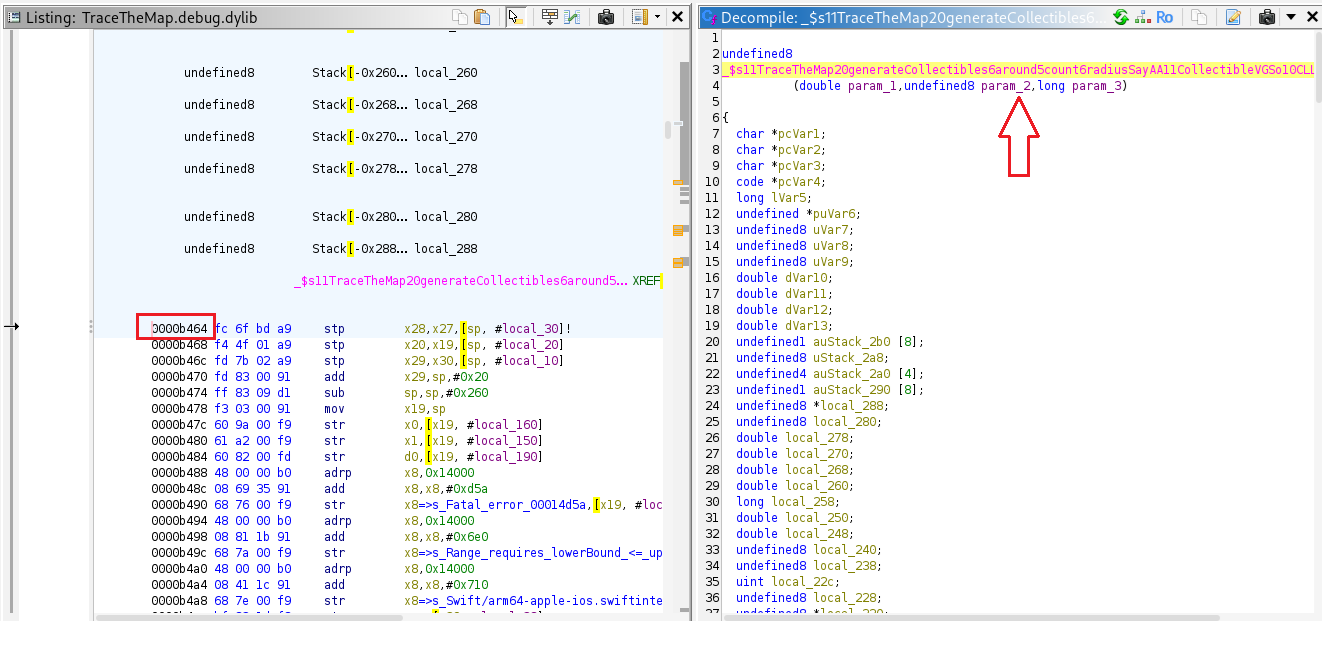
Task: Open the Decompile panel dropdown menu
Action: click(1290, 17)
